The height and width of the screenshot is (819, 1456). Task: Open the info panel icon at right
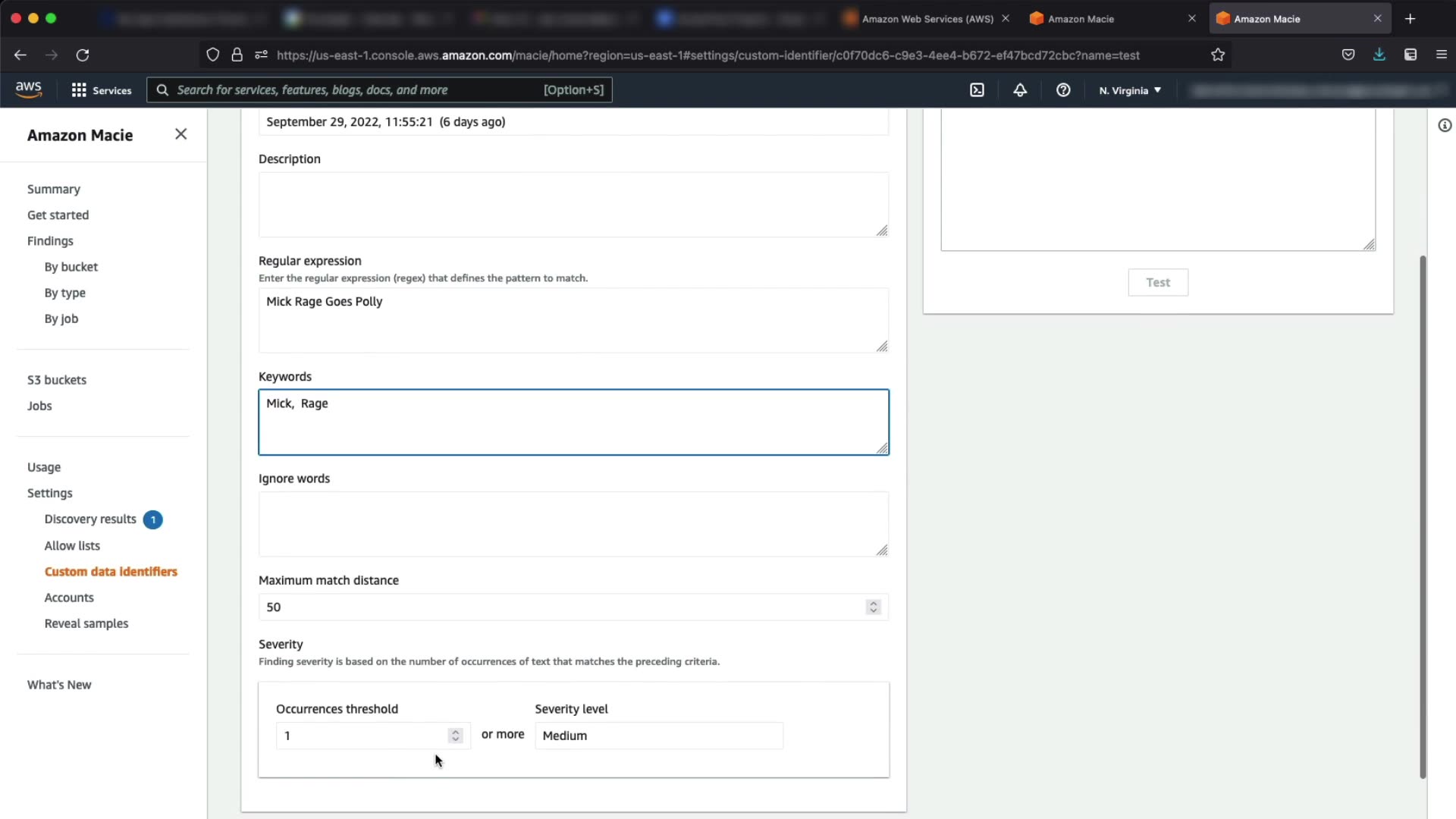tap(1445, 126)
